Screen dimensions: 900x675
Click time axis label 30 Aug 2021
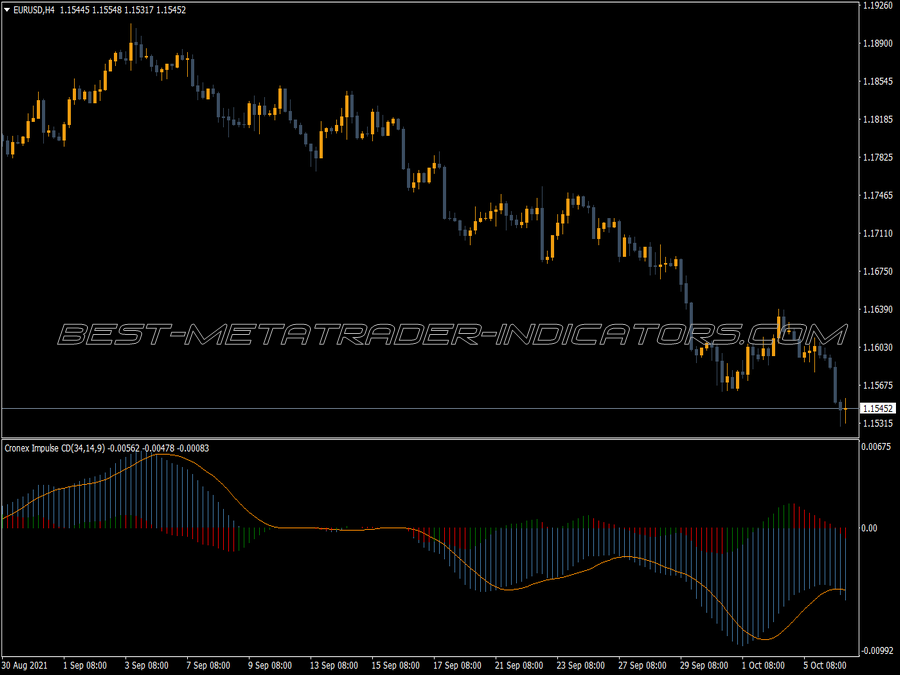point(25,666)
